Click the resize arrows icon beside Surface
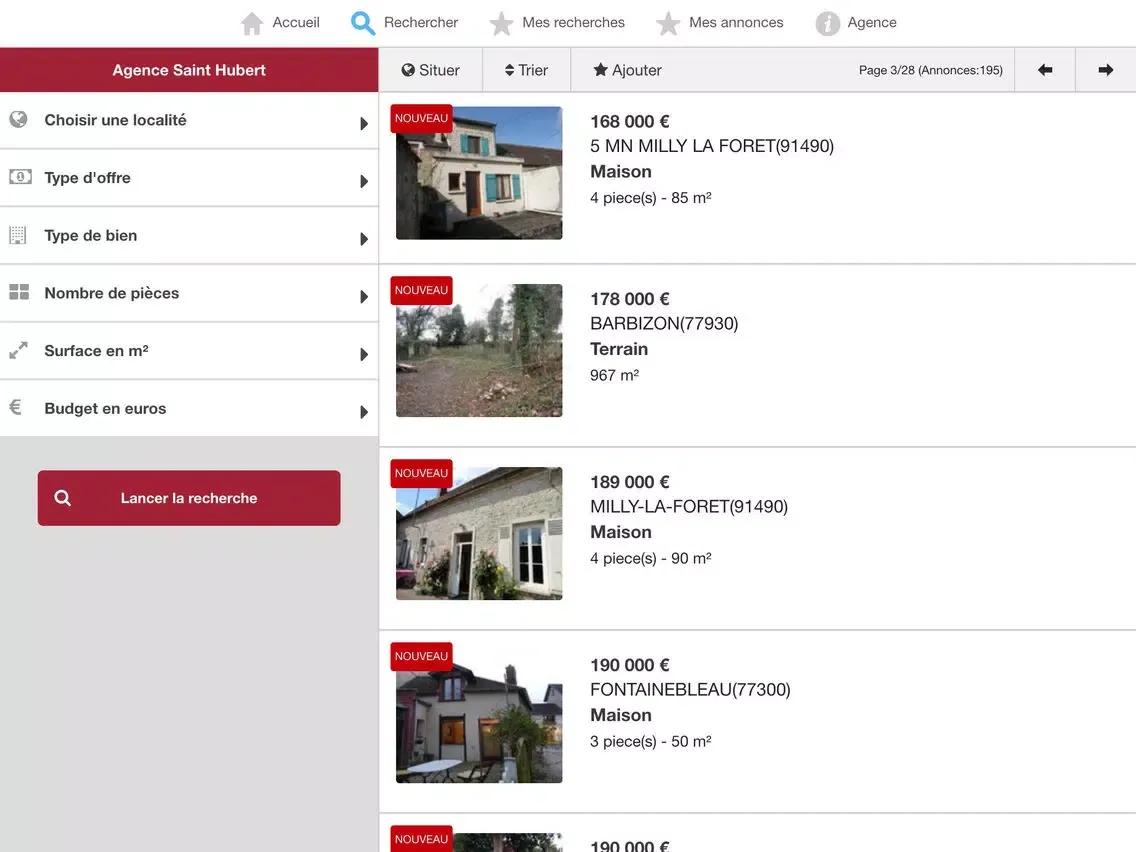The image size is (1136, 852). click(18, 350)
